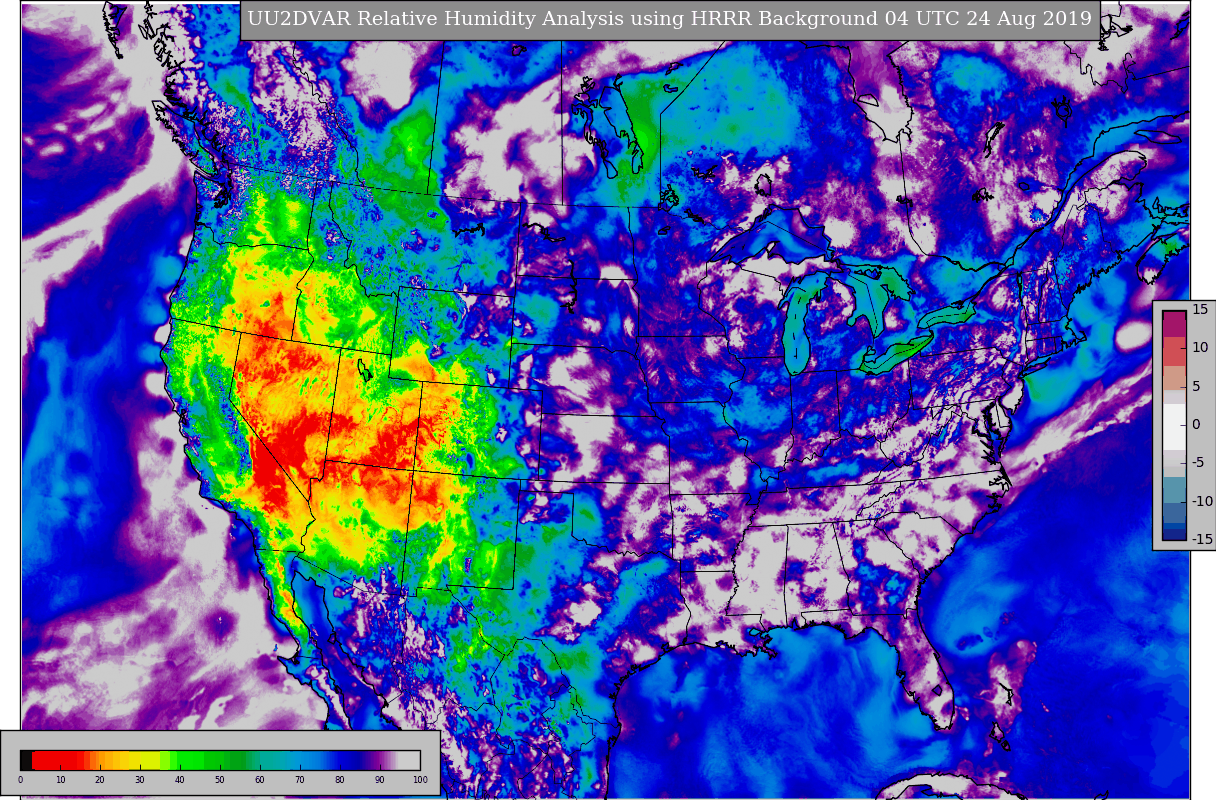This screenshot has height=800, width=1216.
Task: Pick the black swatch at the humidity colorbar start
Action: pos(26,760)
